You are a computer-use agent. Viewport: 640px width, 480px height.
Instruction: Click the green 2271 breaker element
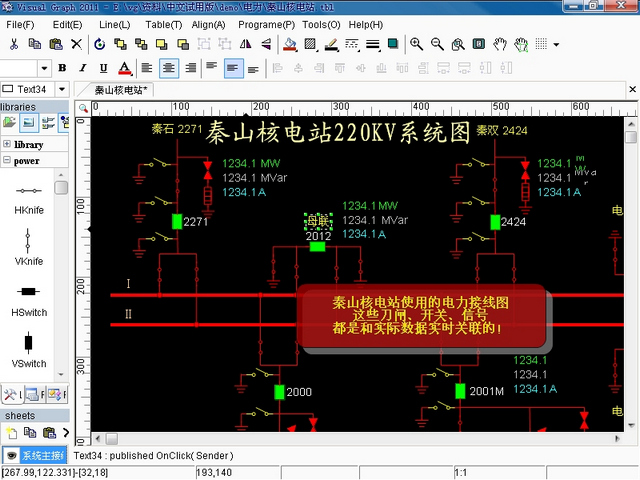[x=177, y=221]
